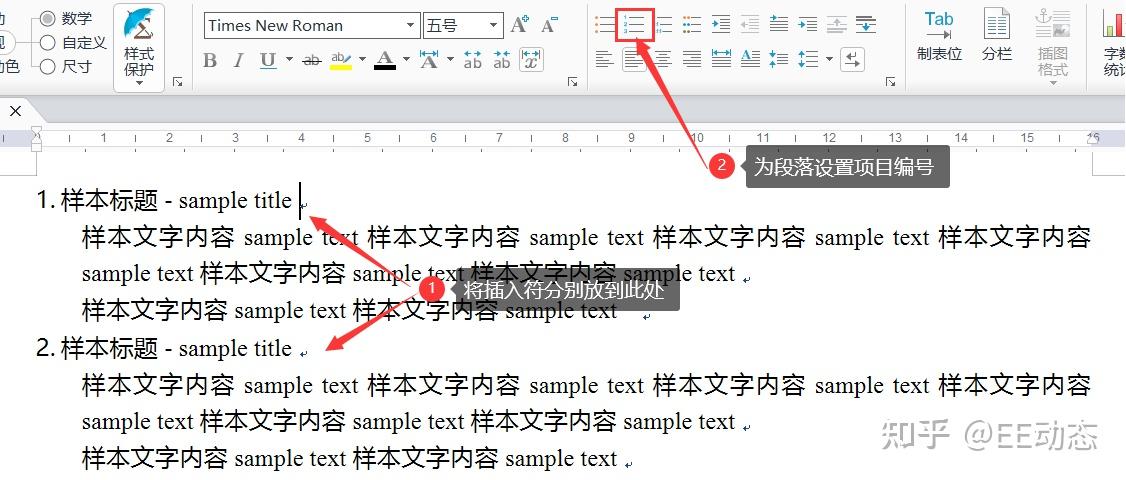Open the 五号 font size dropdown
This screenshot has width=1126, height=480.
pyautogui.click(x=493, y=26)
